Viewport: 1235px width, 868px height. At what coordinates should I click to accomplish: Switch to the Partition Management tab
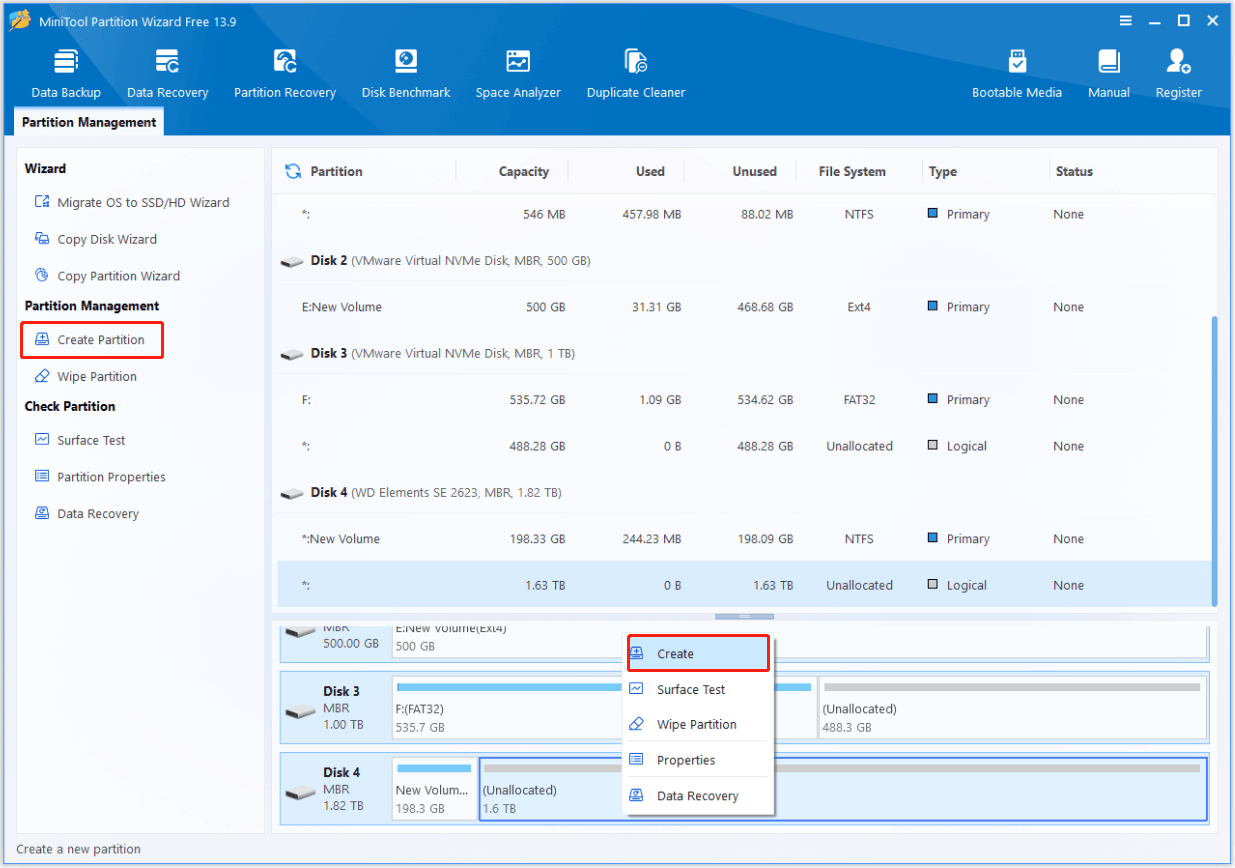tap(89, 122)
